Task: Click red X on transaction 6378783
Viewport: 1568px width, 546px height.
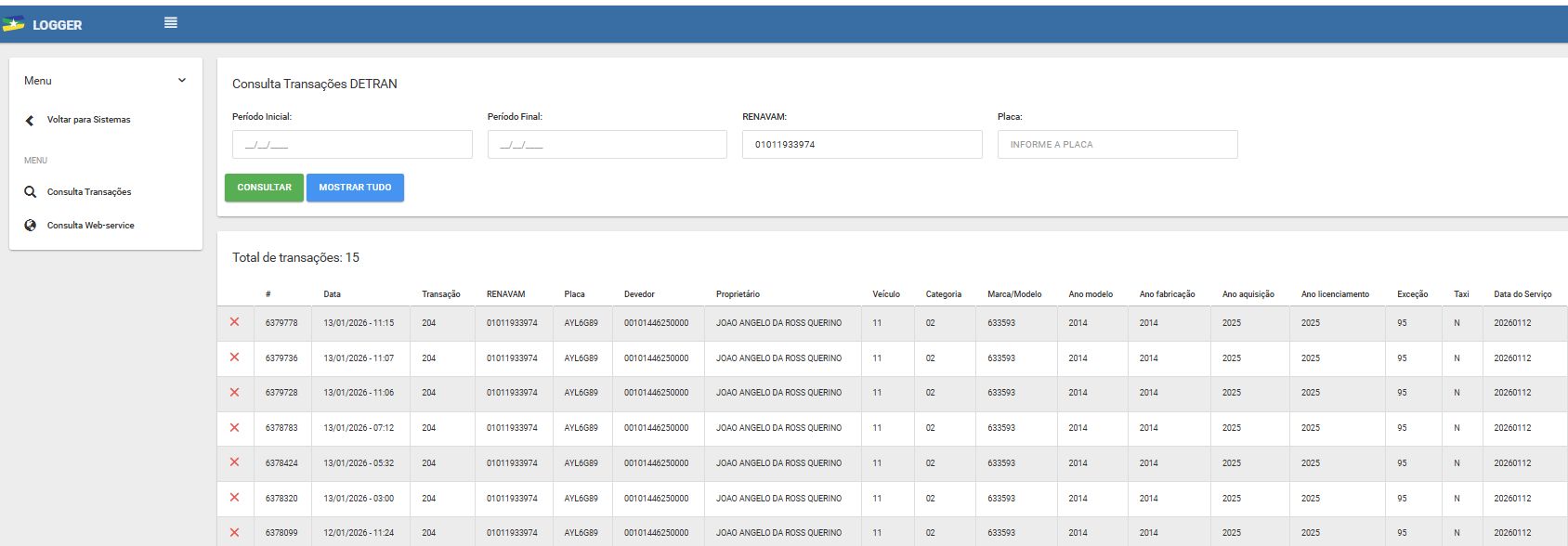Action: pyautogui.click(x=235, y=428)
